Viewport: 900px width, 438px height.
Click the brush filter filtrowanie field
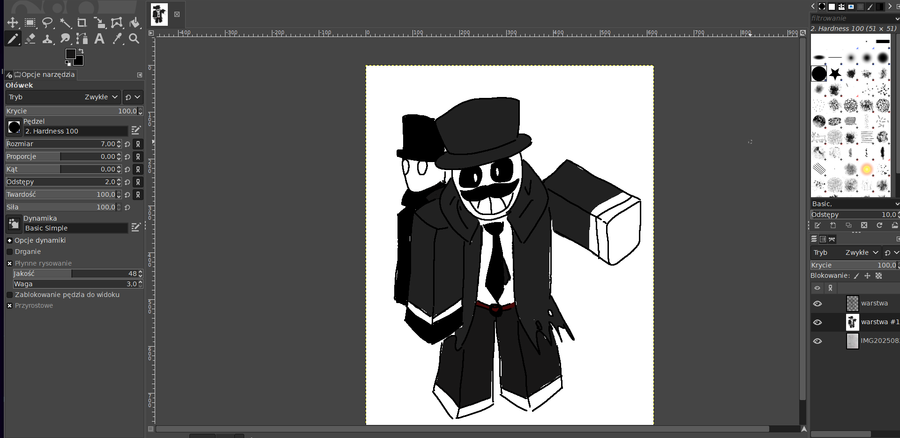pos(851,18)
